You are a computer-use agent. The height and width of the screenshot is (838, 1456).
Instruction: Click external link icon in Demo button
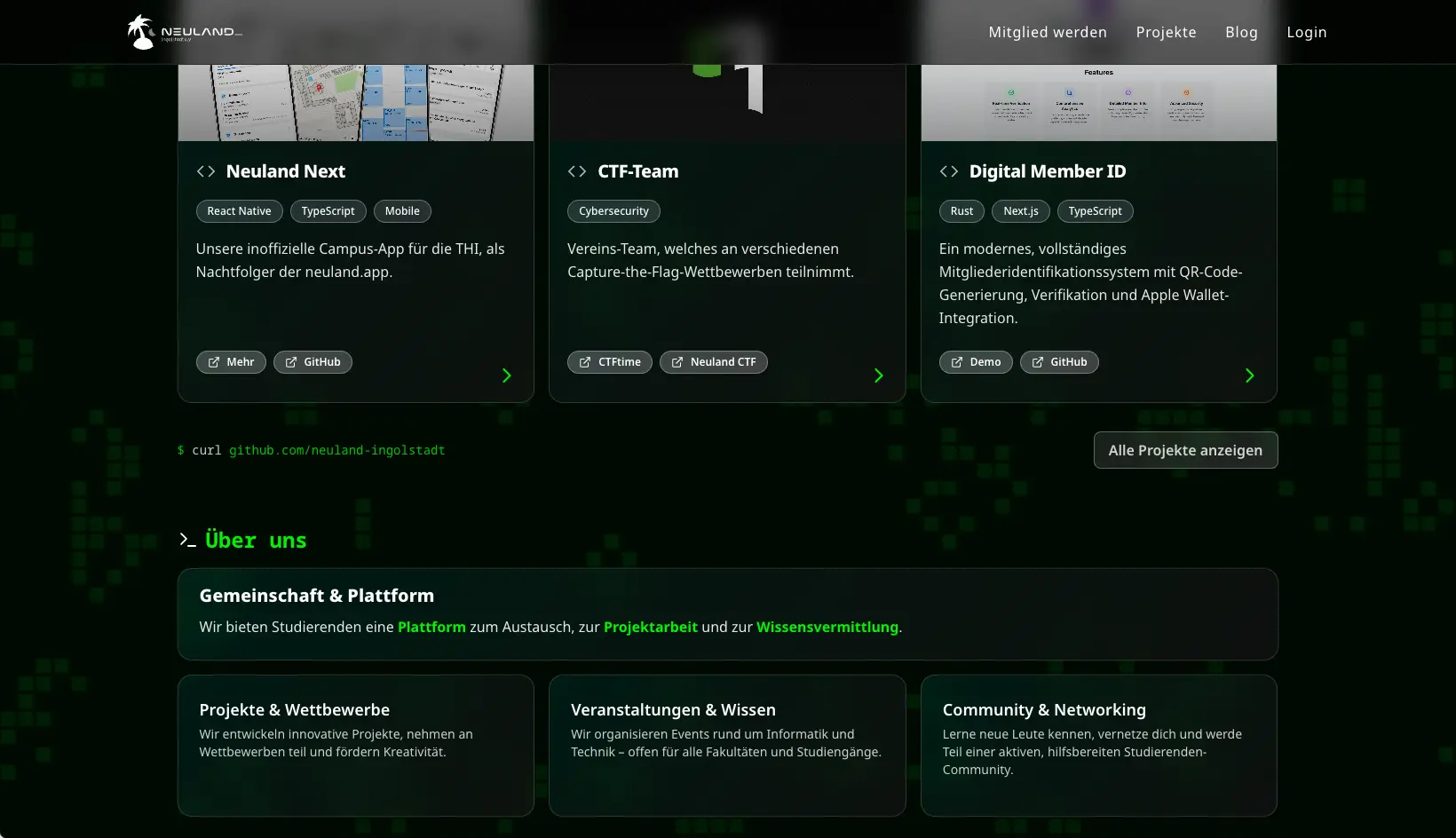(957, 362)
